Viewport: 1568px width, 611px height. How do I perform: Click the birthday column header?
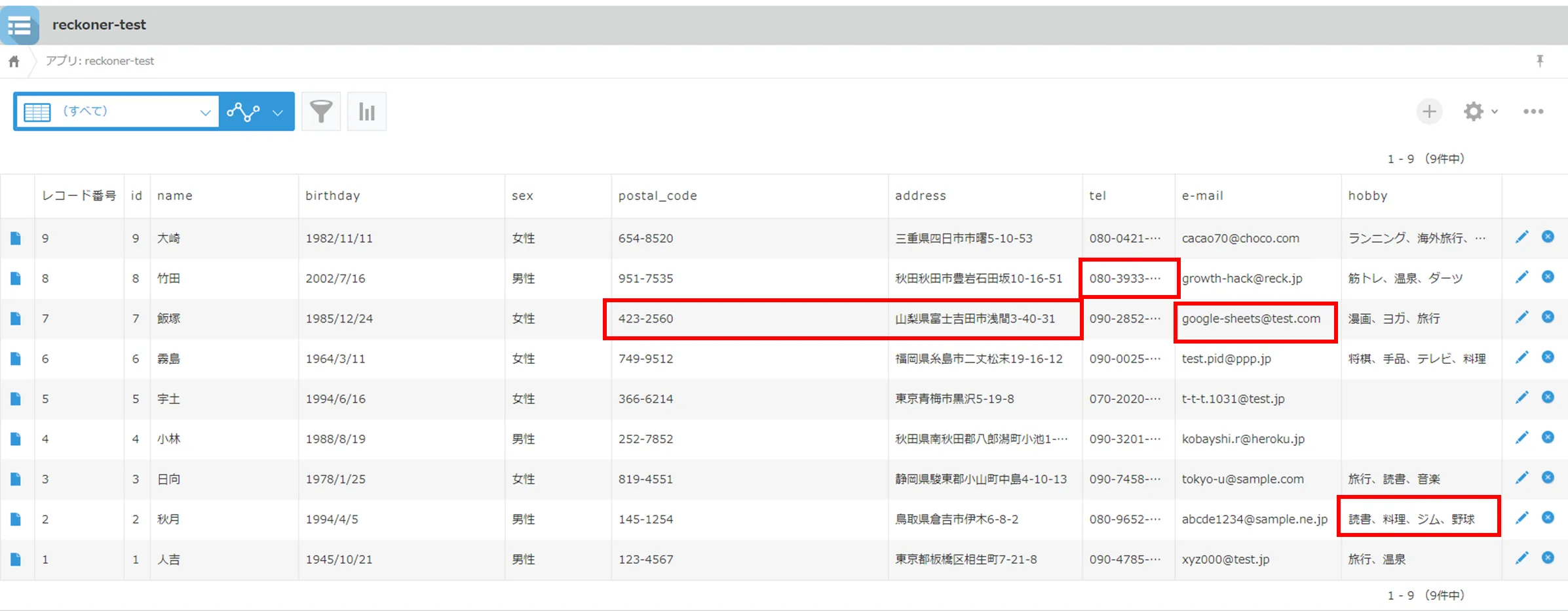(332, 196)
